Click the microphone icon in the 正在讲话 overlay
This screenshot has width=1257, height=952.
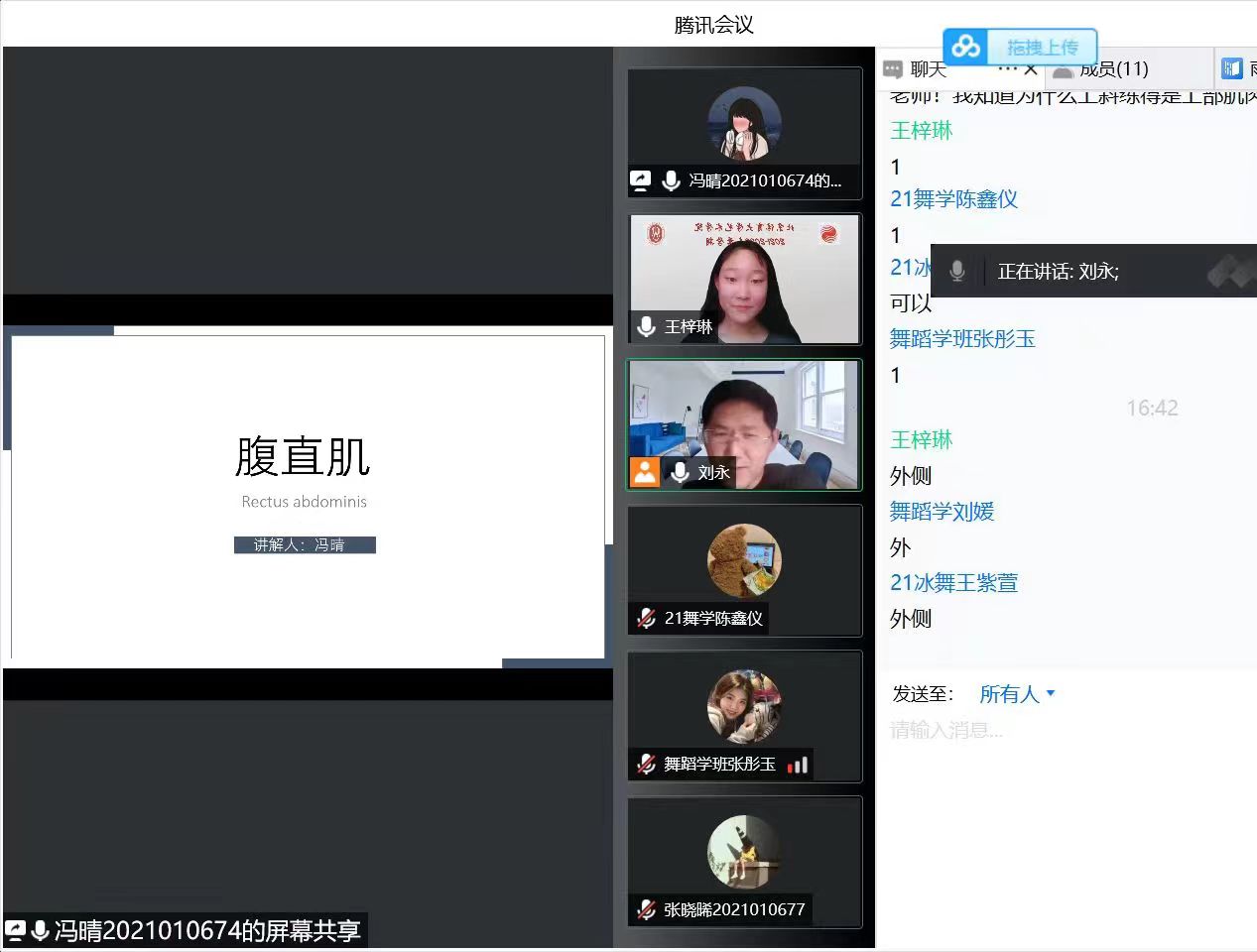(x=957, y=271)
